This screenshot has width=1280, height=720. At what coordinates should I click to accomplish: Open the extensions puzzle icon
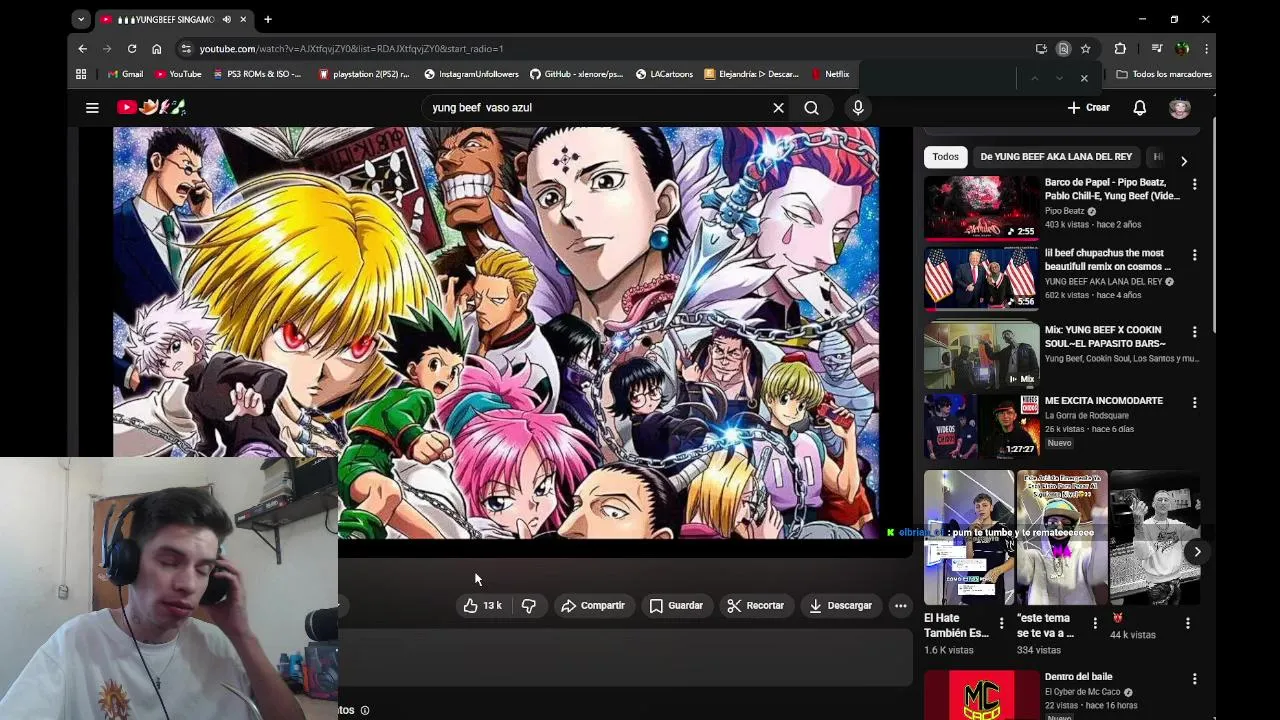(x=1120, y=48)
